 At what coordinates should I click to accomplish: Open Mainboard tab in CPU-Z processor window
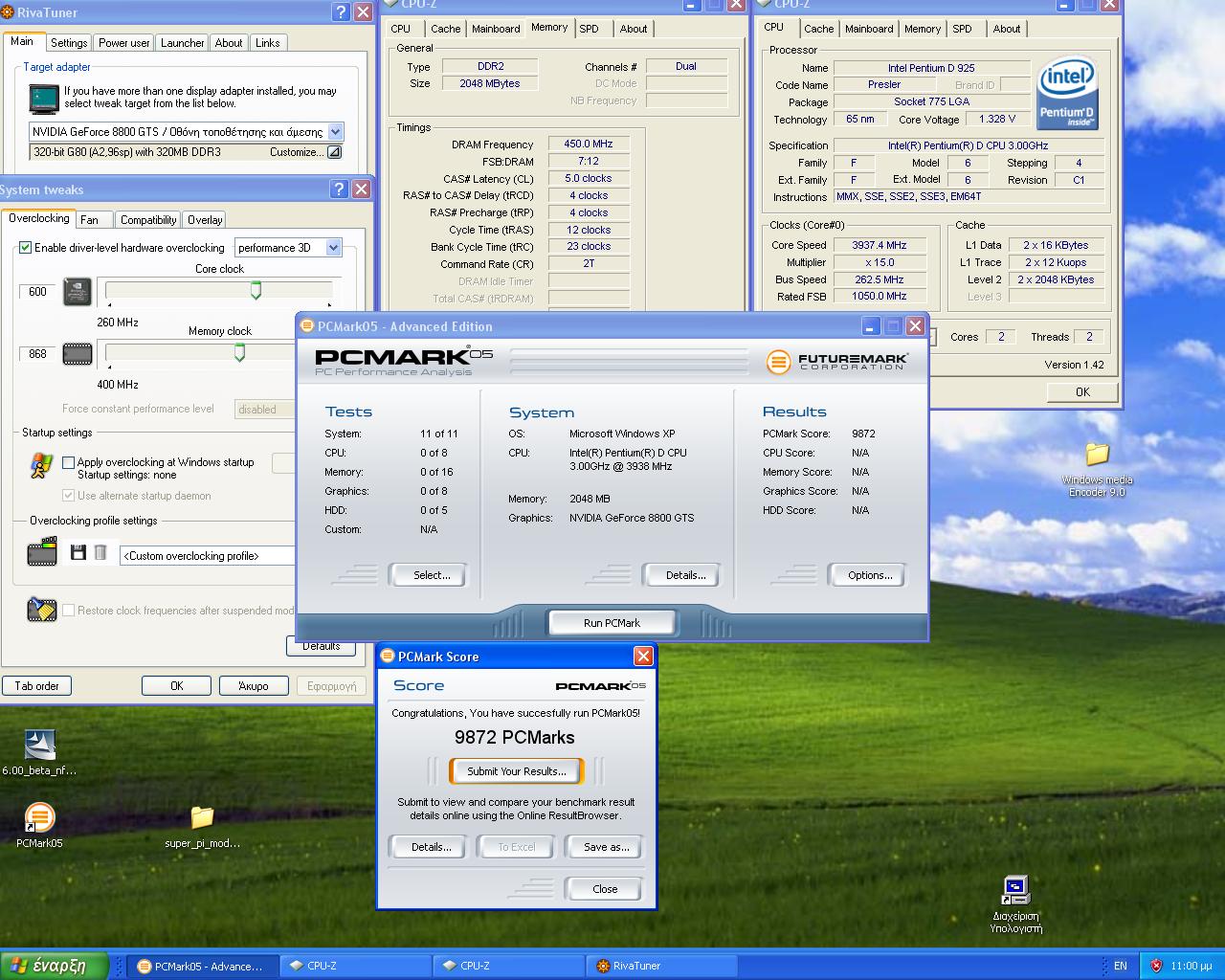point(869,29)
